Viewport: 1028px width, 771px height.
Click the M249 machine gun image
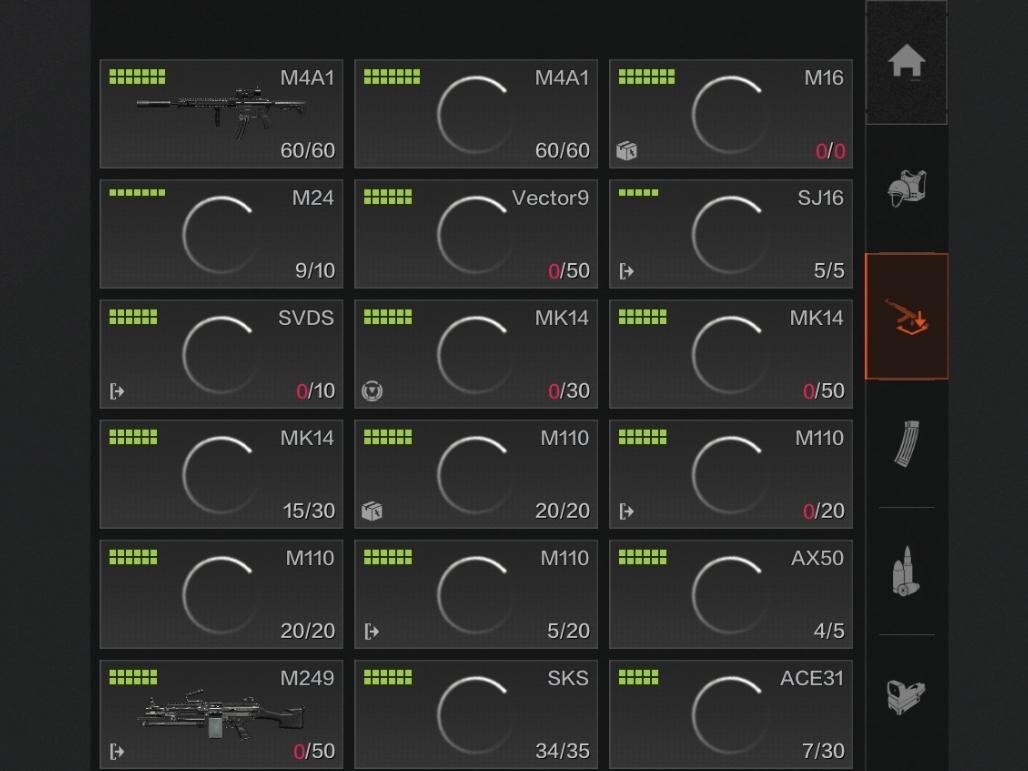point(221,716)
